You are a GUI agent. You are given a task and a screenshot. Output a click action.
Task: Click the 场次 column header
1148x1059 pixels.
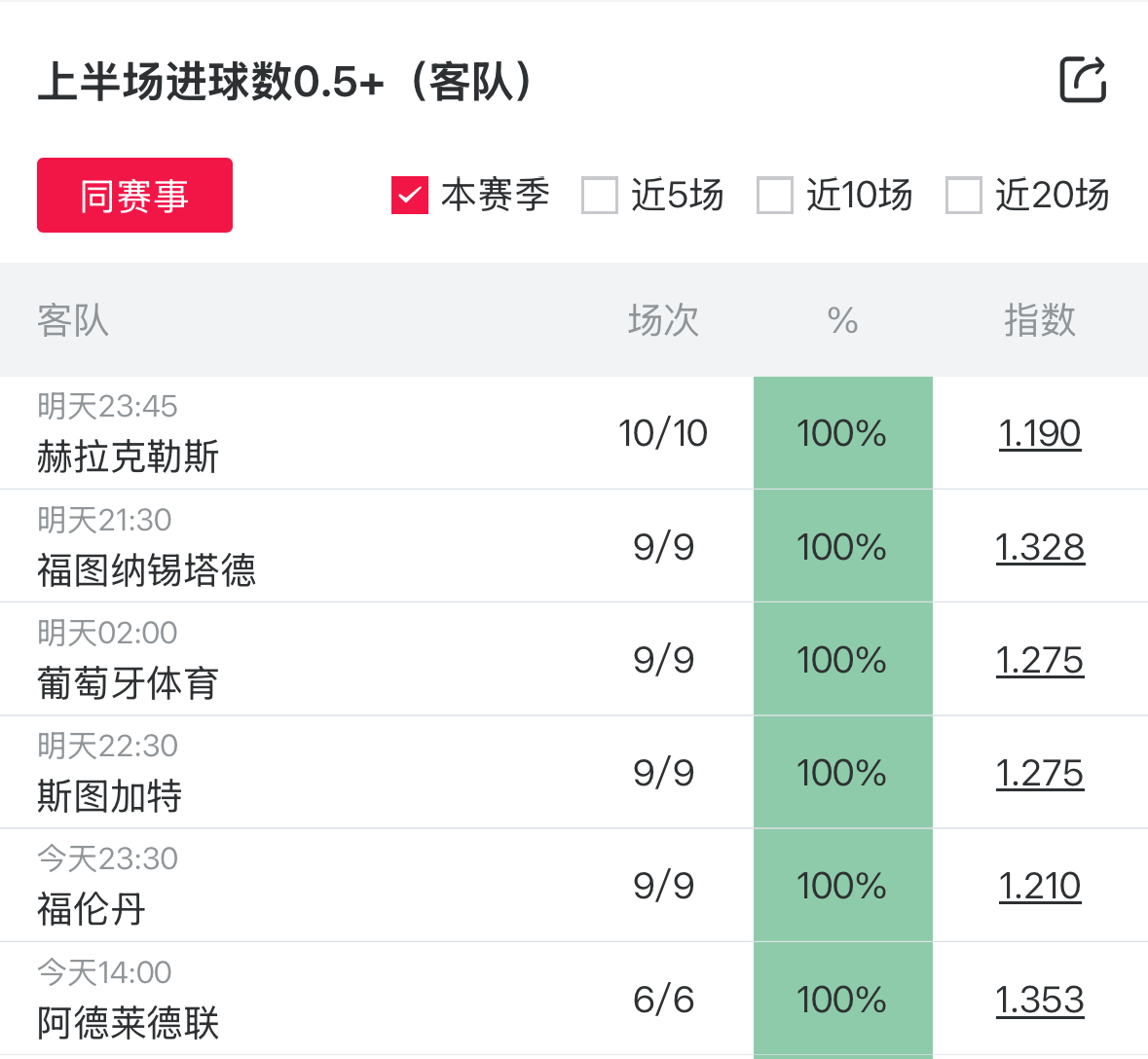point(663,320)
